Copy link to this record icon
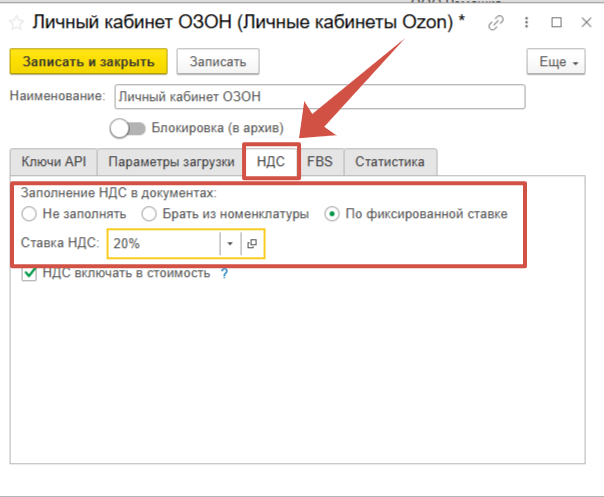The image size is (604, 497). tap(496, 22)
